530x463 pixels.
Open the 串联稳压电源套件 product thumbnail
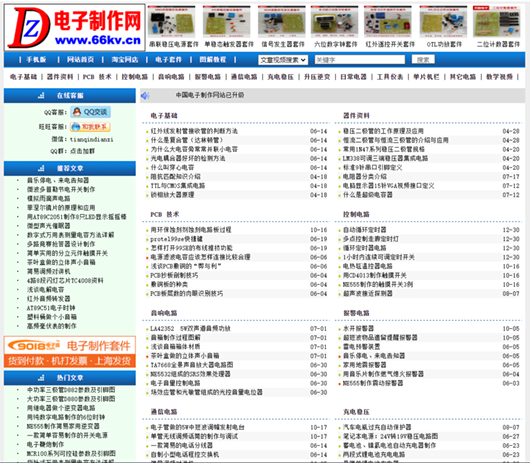coord(171,22)
